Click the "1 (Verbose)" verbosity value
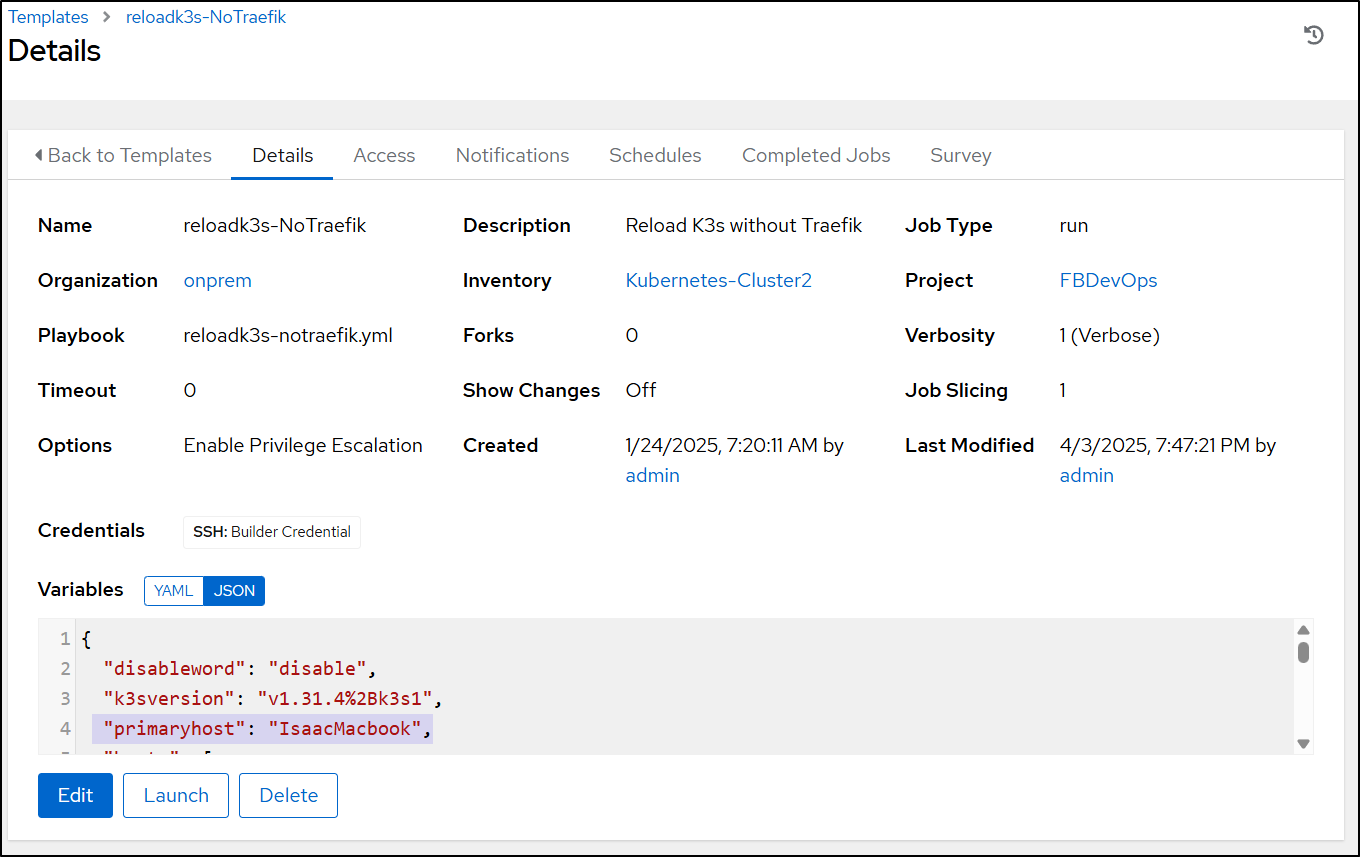The image size is (1360, 857). click(1110, 335)
